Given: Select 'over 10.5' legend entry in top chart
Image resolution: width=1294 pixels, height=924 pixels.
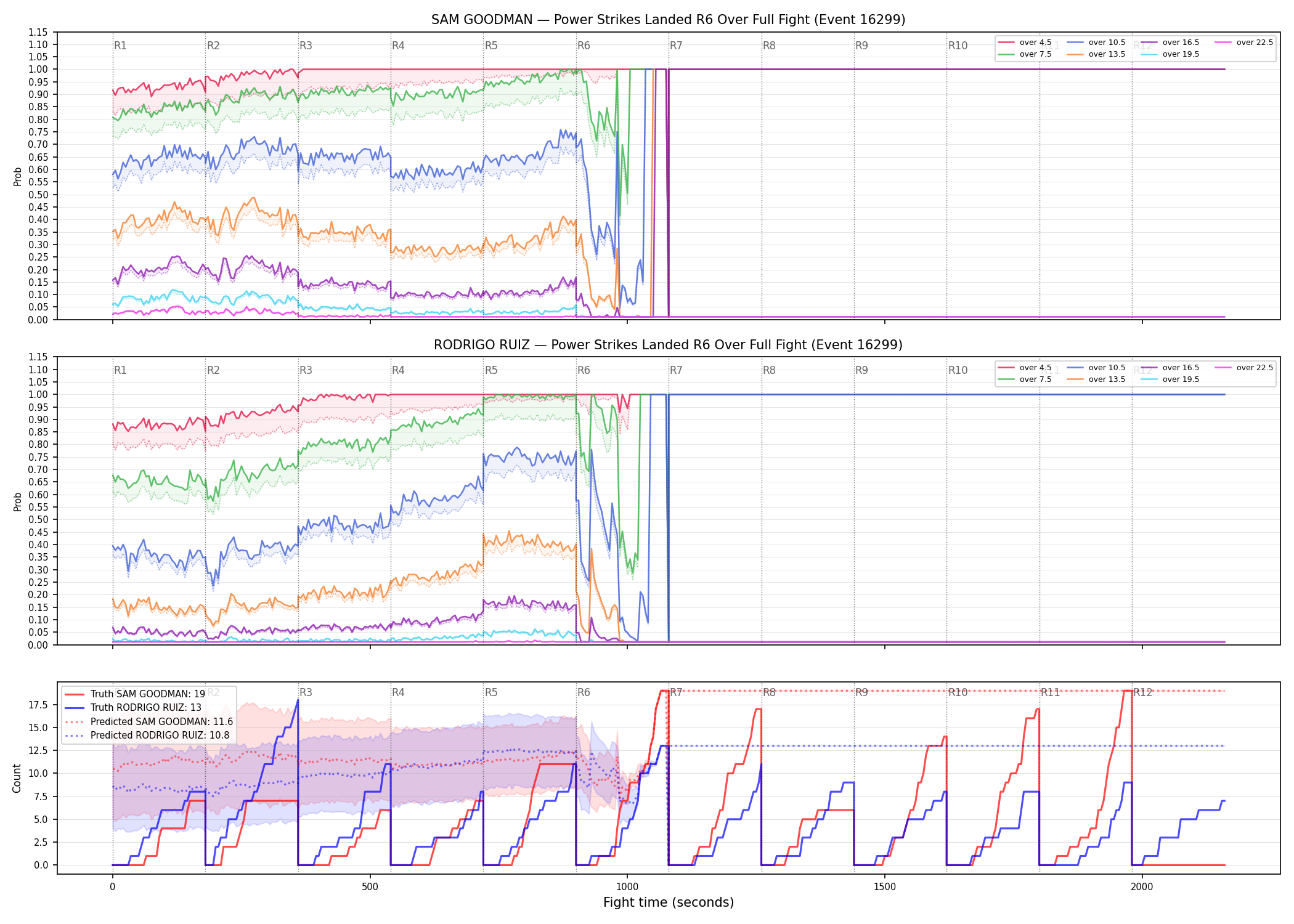Looking at the screenshot, I should tap(1096, 43).
